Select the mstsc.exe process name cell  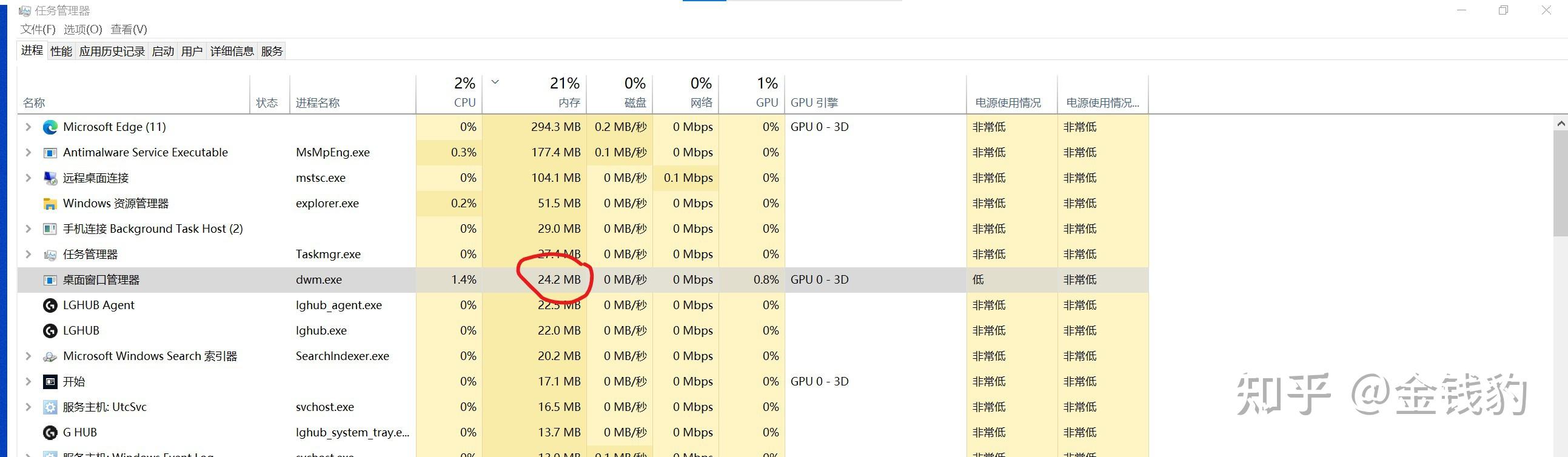point(321,178)
